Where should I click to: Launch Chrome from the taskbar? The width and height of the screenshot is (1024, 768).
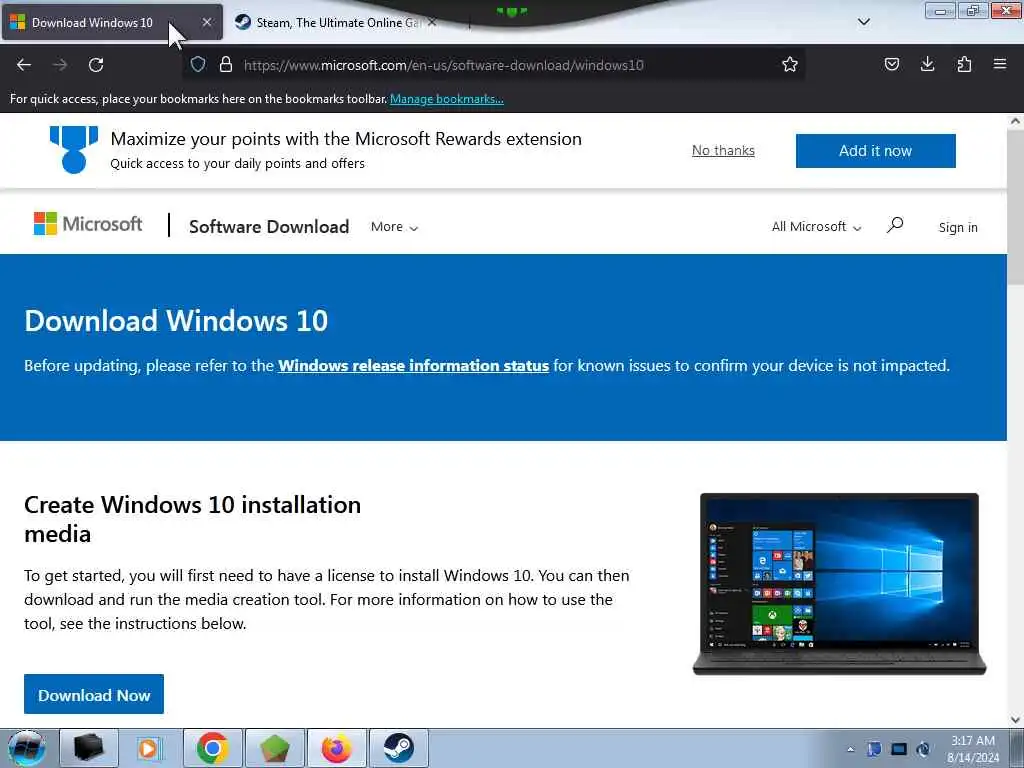pos(212,748)
